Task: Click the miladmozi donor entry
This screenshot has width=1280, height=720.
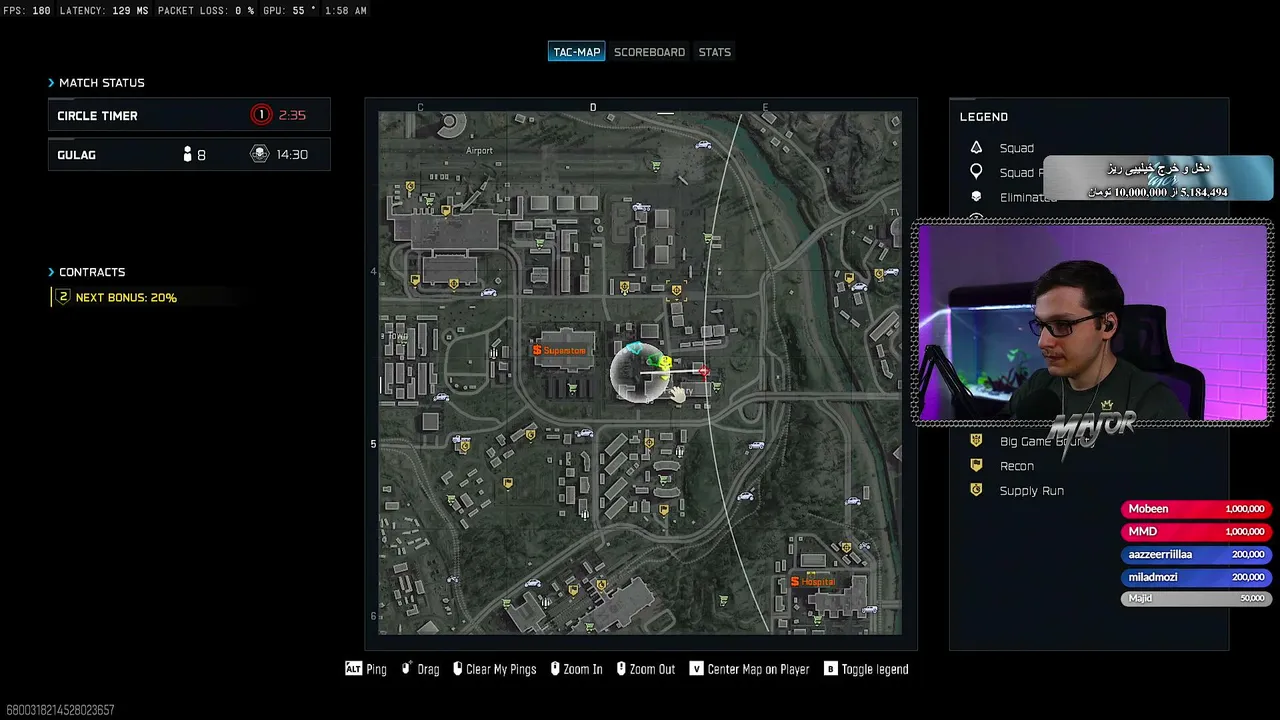Action: (1196, 577)
